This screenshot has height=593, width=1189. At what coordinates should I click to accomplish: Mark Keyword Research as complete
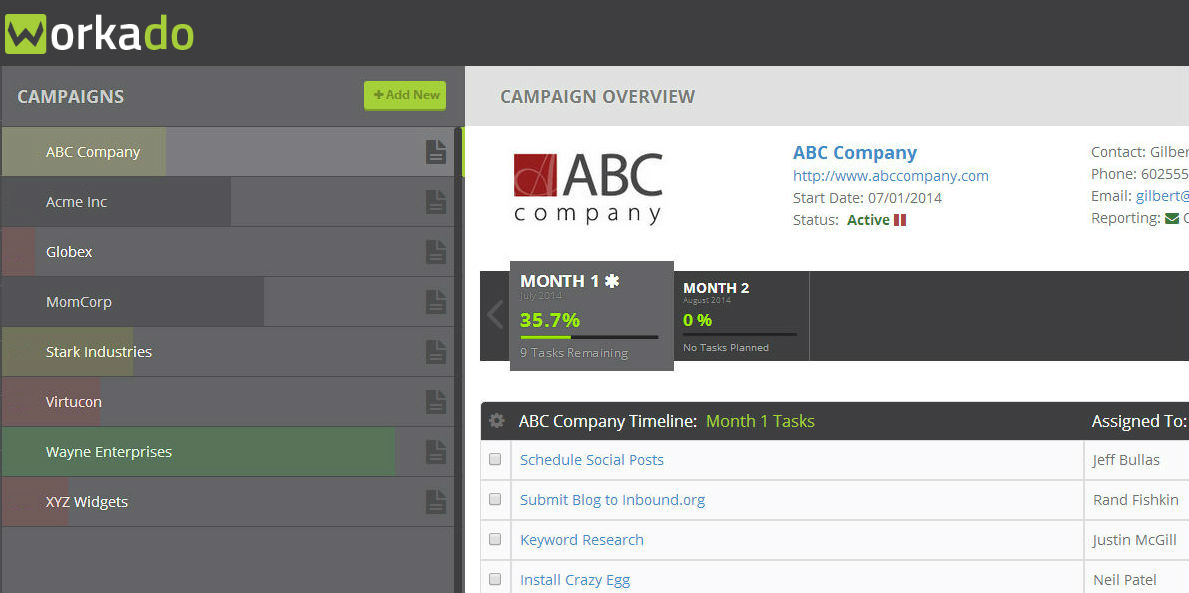tap(495, 539)
